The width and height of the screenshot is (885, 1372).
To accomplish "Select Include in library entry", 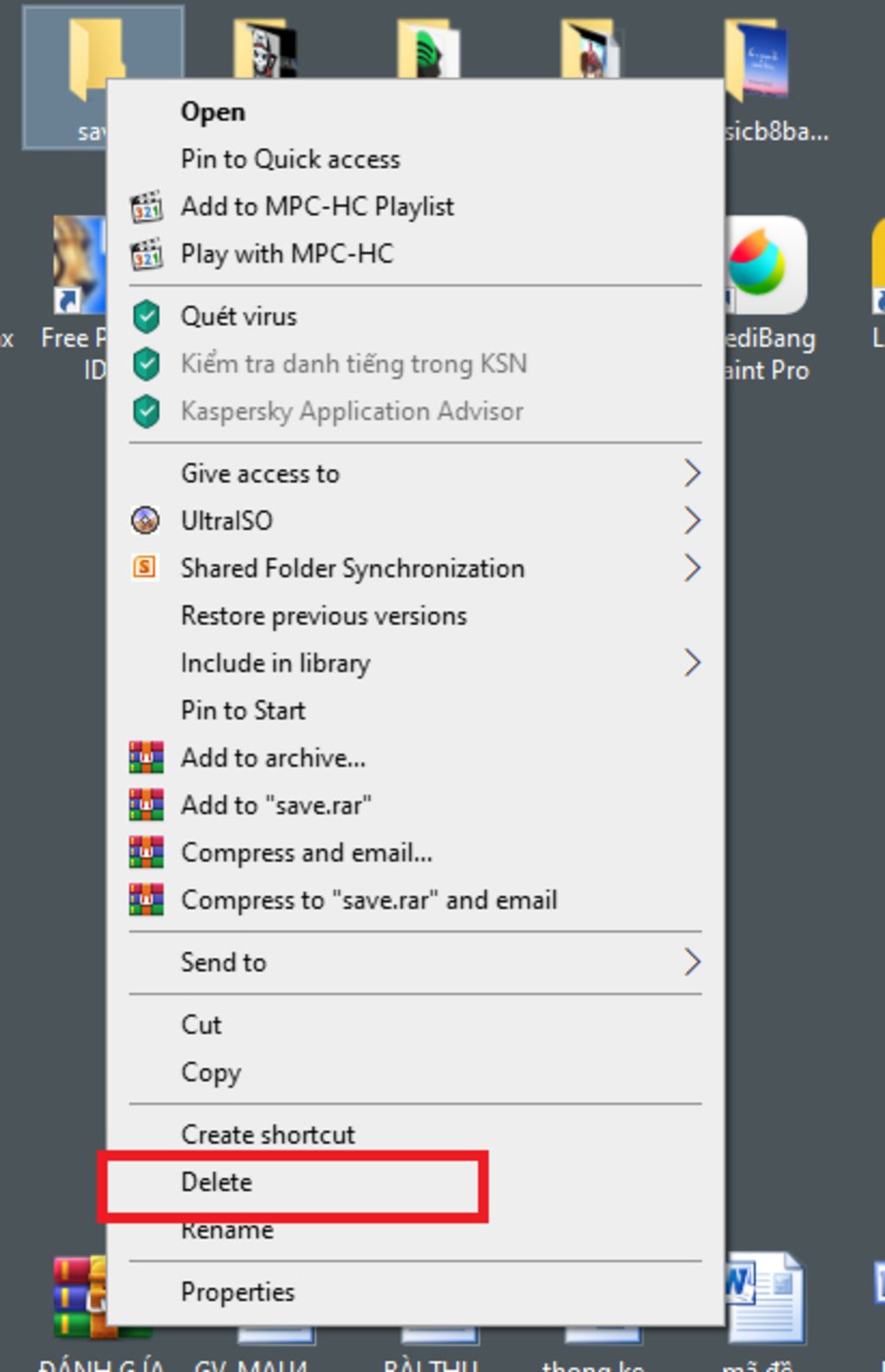I will tap(276, 663).
